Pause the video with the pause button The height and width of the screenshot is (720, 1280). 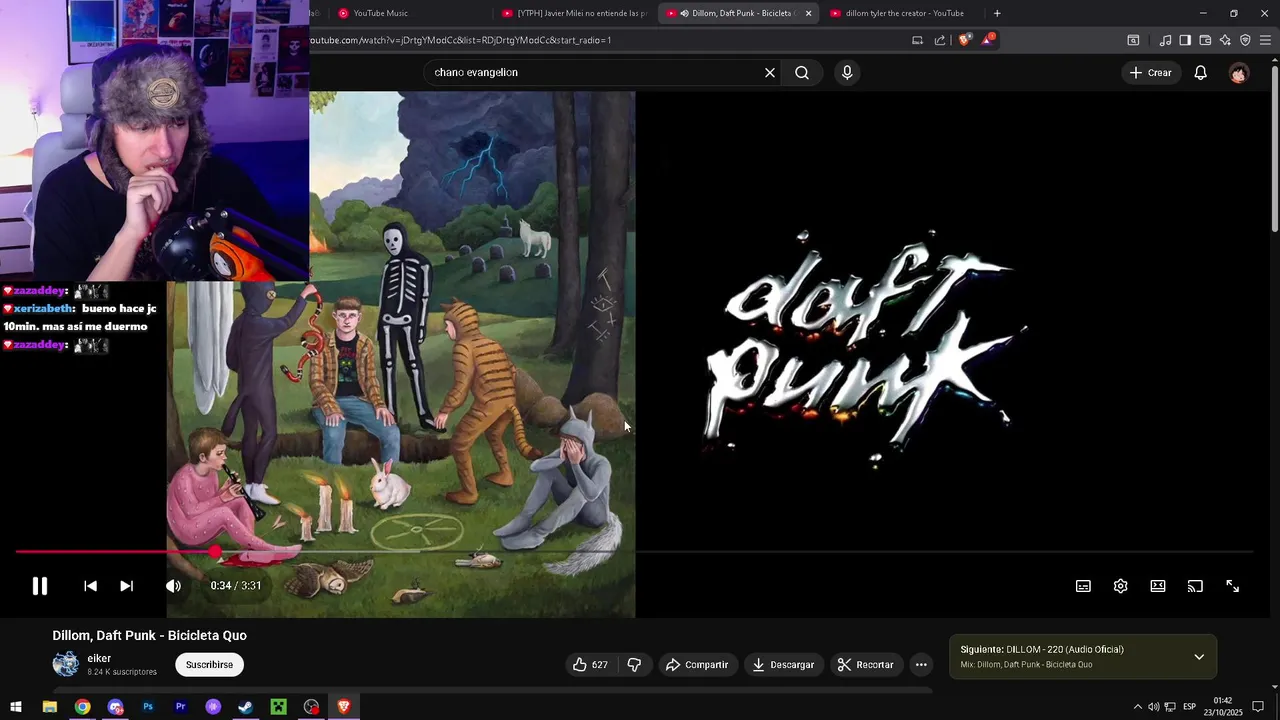(x=40, y=586)
